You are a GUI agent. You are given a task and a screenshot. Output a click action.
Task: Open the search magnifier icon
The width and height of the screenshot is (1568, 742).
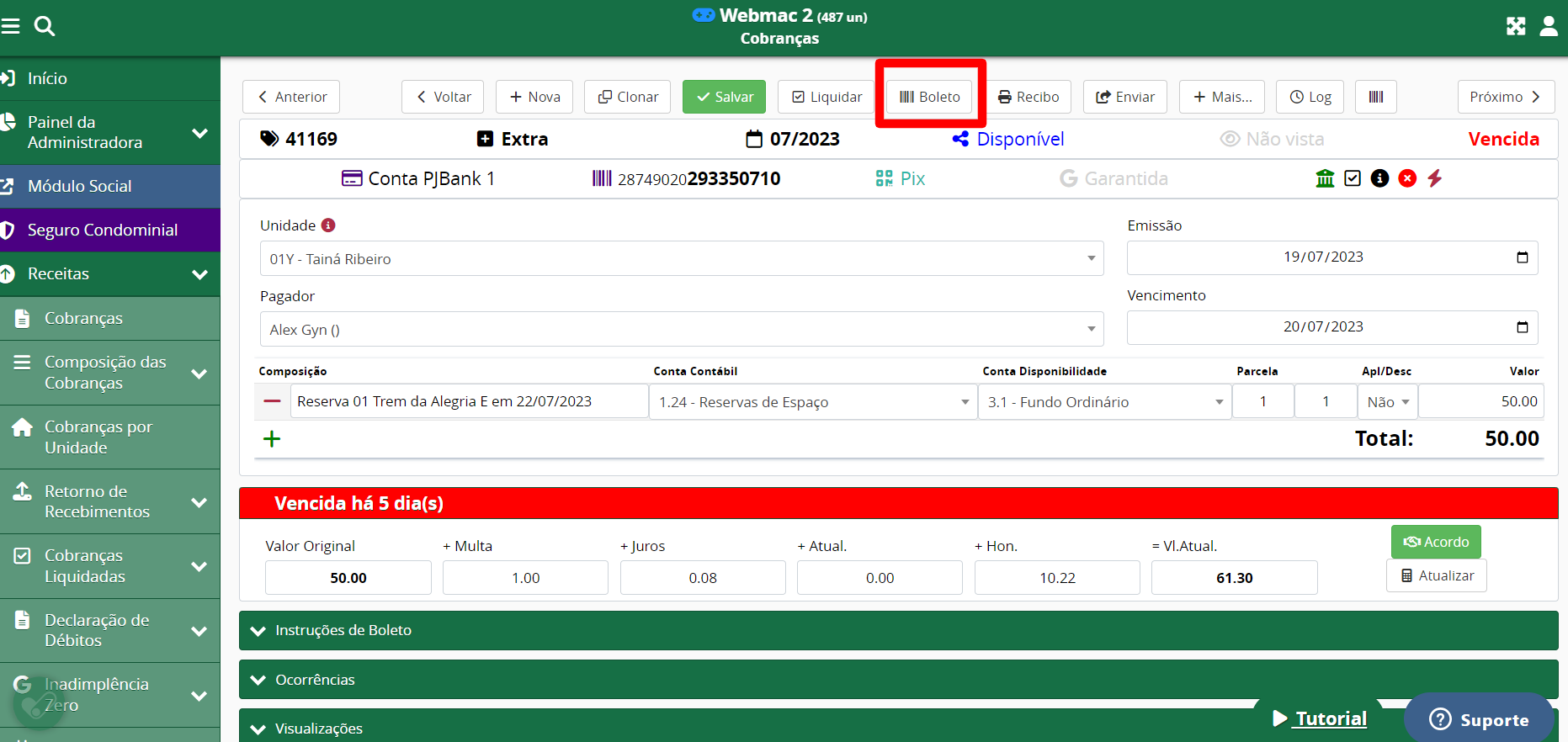click(45, 26)
